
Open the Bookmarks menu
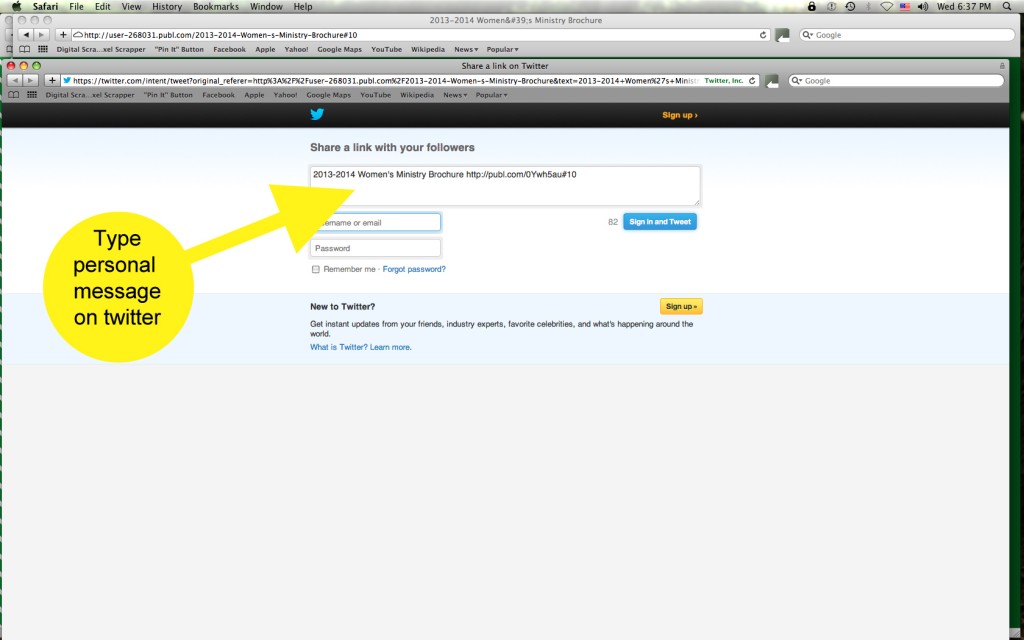tap(216, 7)
